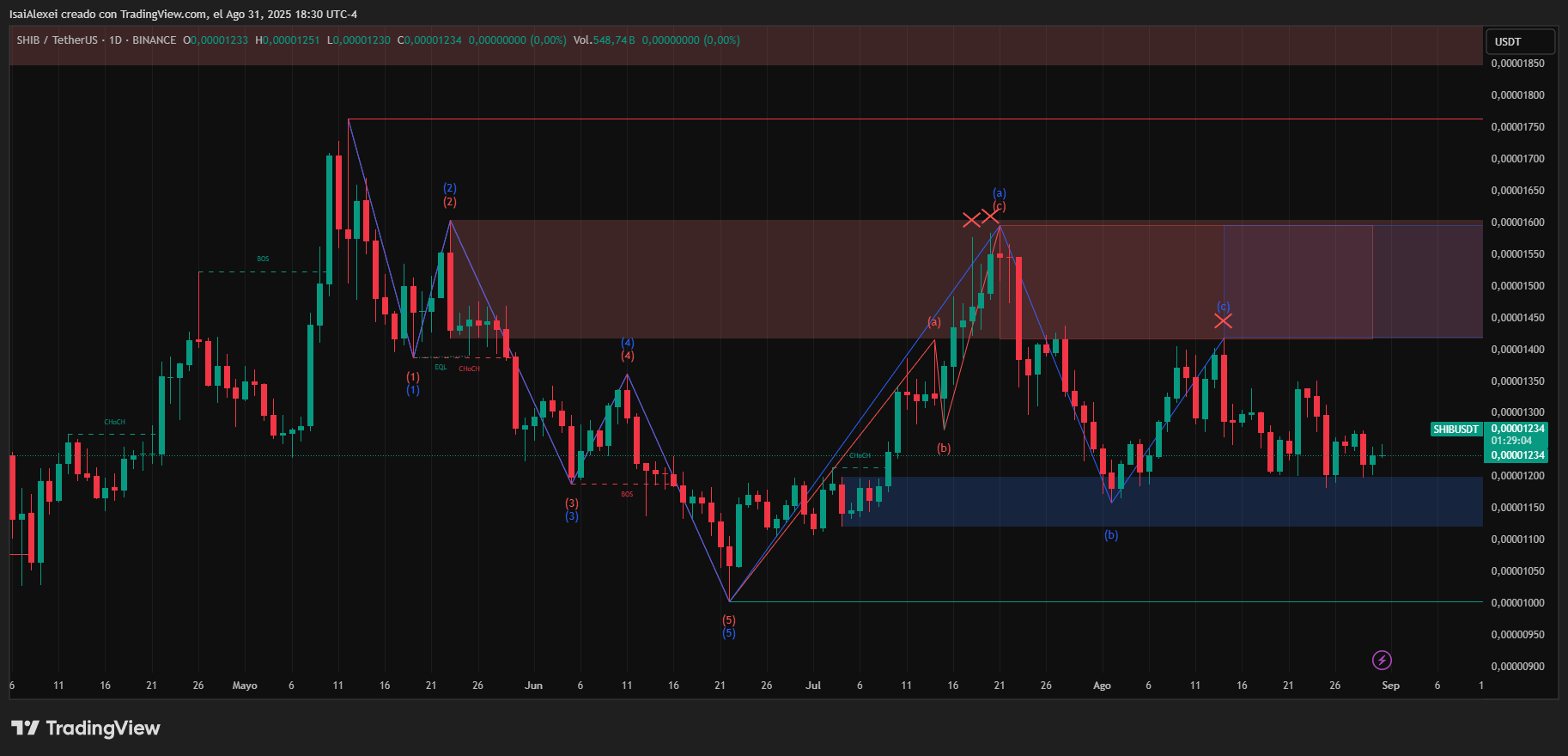Click the Sep label on time axis
The image size is (1568, 756).
click(1390, 686)
